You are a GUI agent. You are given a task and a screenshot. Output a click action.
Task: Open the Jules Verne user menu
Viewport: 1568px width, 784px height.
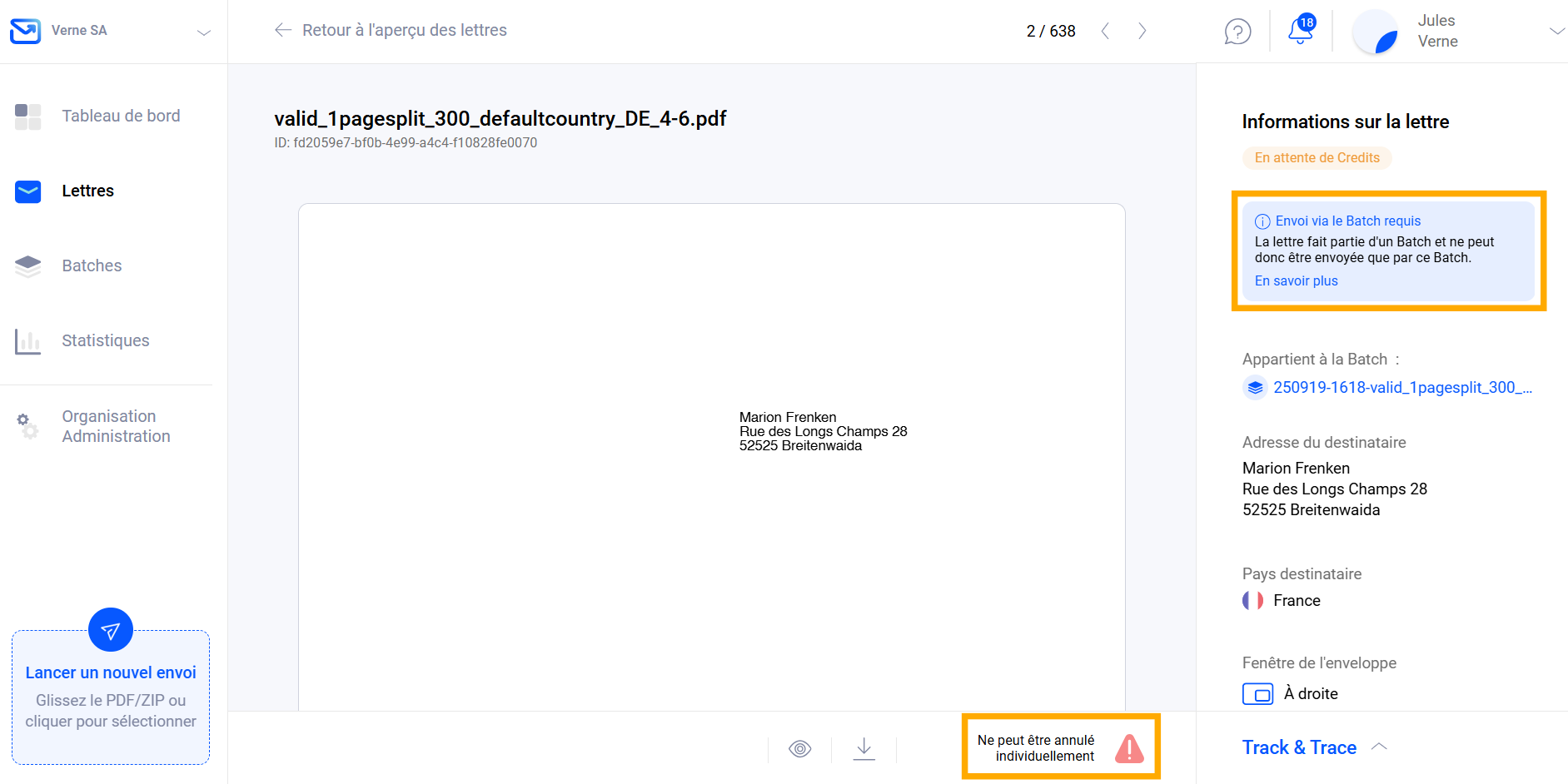[x=1556, y=31]
